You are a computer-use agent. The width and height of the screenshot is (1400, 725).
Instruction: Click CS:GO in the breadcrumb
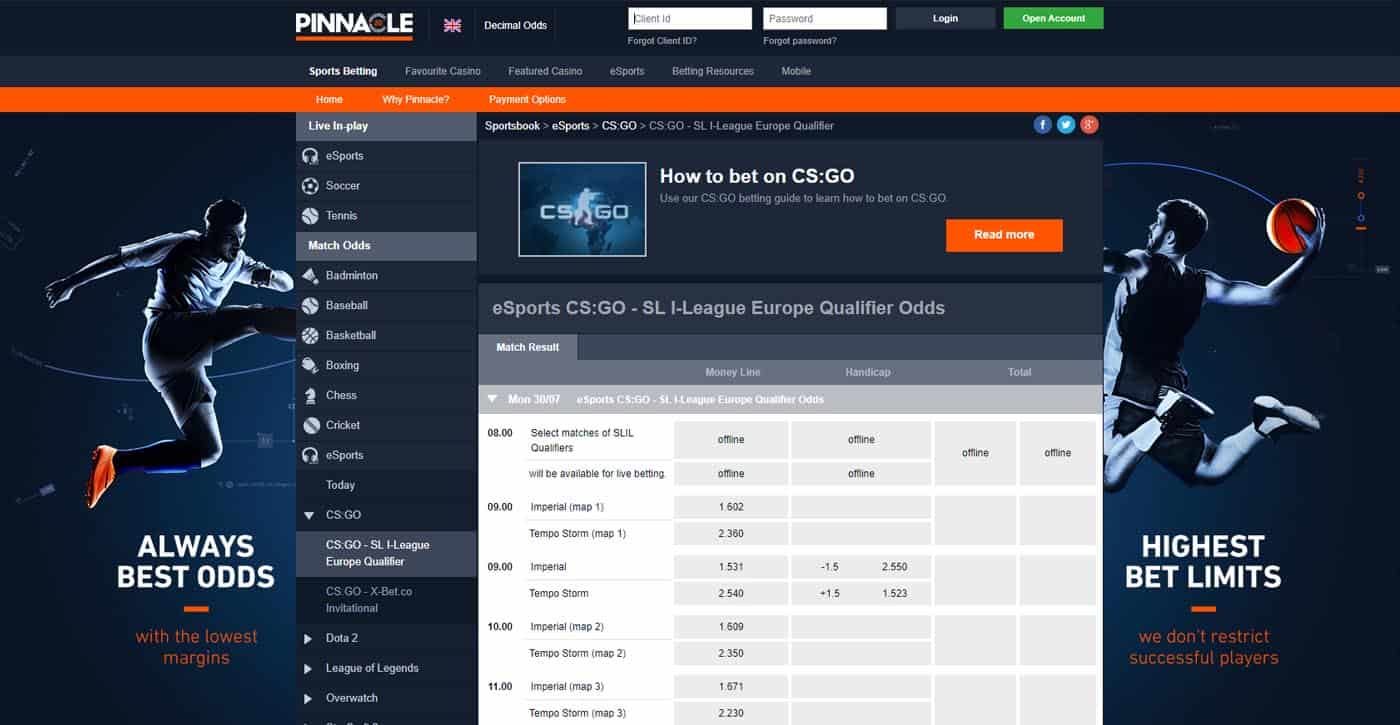pos(619,126)
